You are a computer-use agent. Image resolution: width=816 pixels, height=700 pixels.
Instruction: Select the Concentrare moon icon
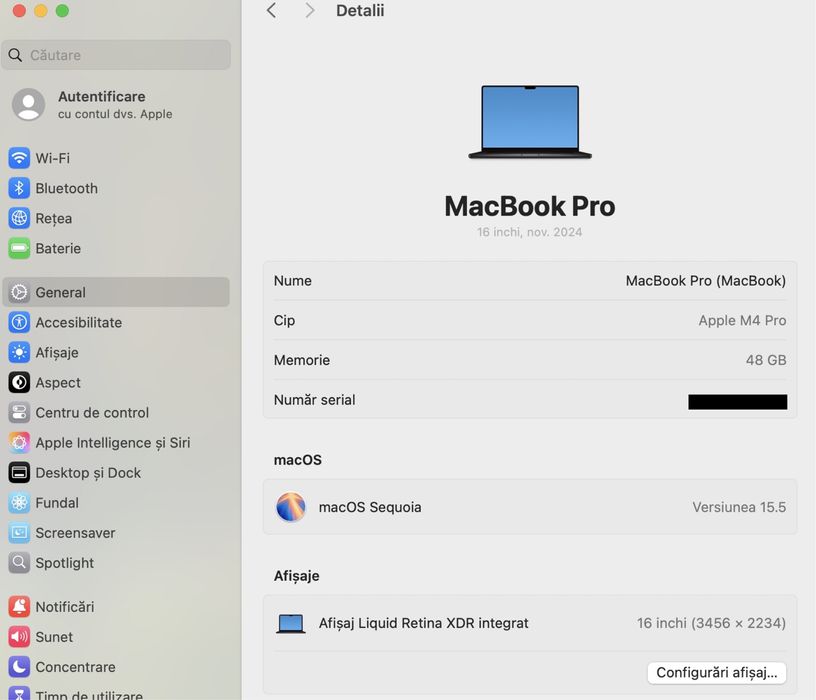[x=19, y=667]
